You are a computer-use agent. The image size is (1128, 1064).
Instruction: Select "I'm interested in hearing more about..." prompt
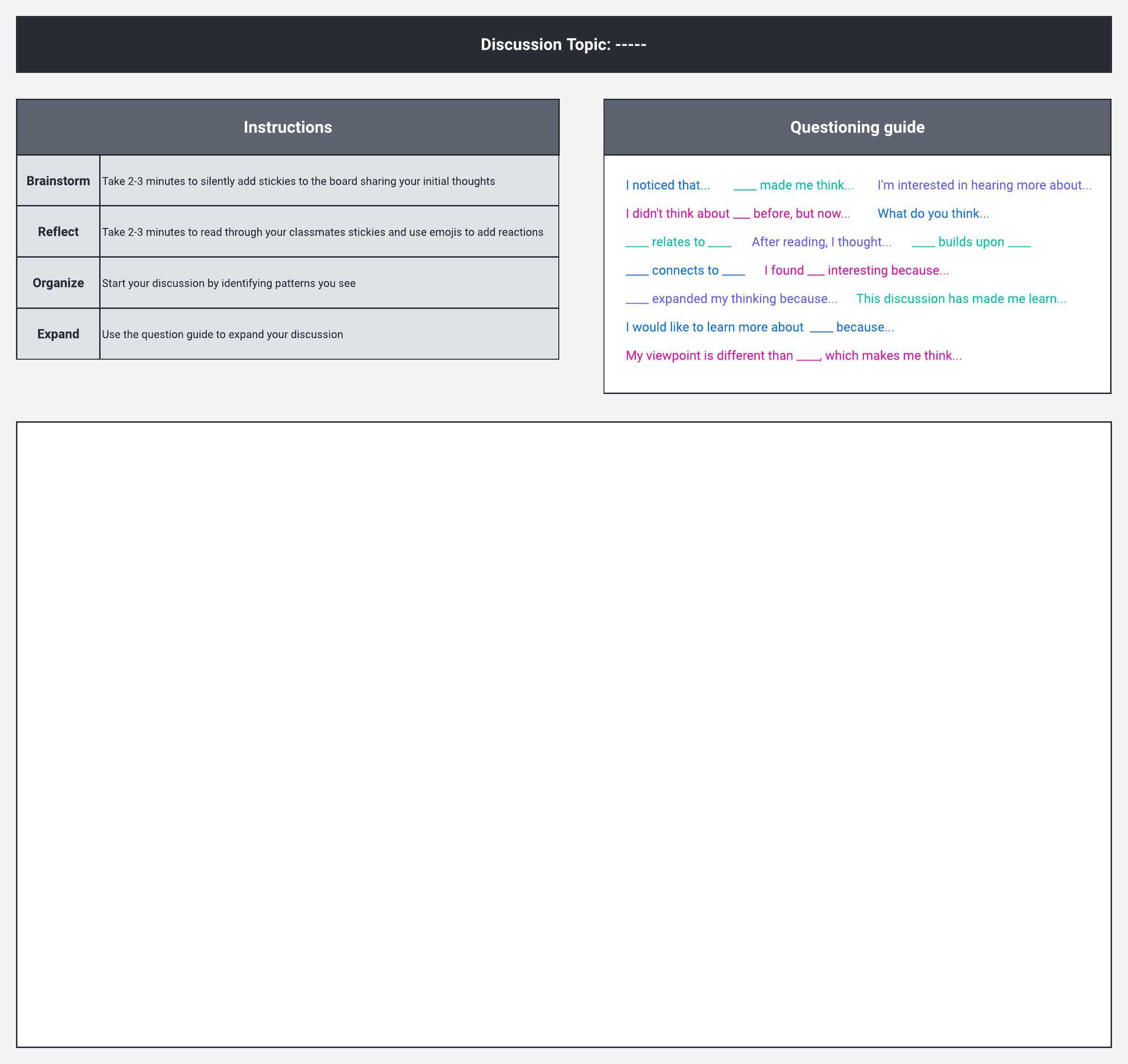pyautogui.click(x=984, y=185)
